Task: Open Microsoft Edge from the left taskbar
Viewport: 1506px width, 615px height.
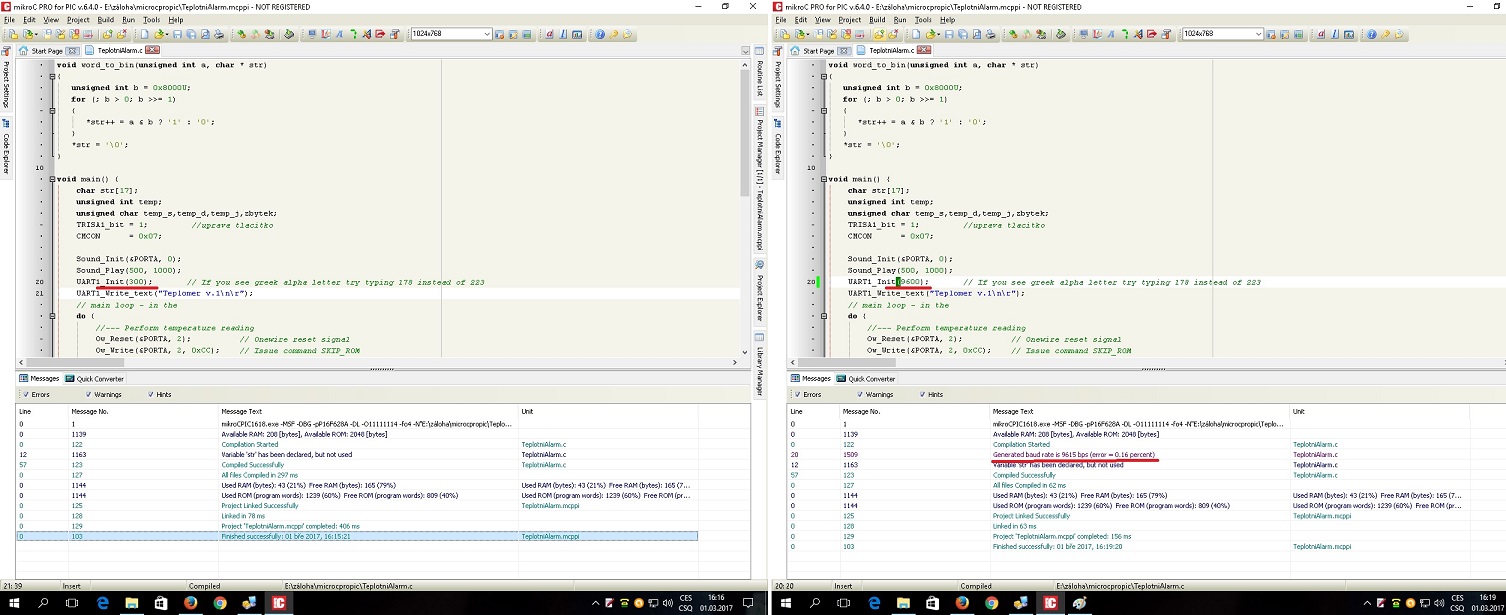Action: tap(102, 603)
